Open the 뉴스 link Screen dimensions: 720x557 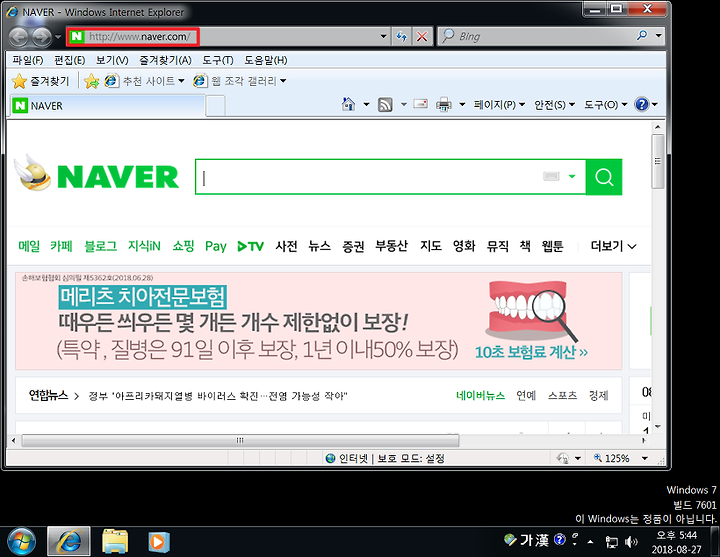click(x=320, y=246)
